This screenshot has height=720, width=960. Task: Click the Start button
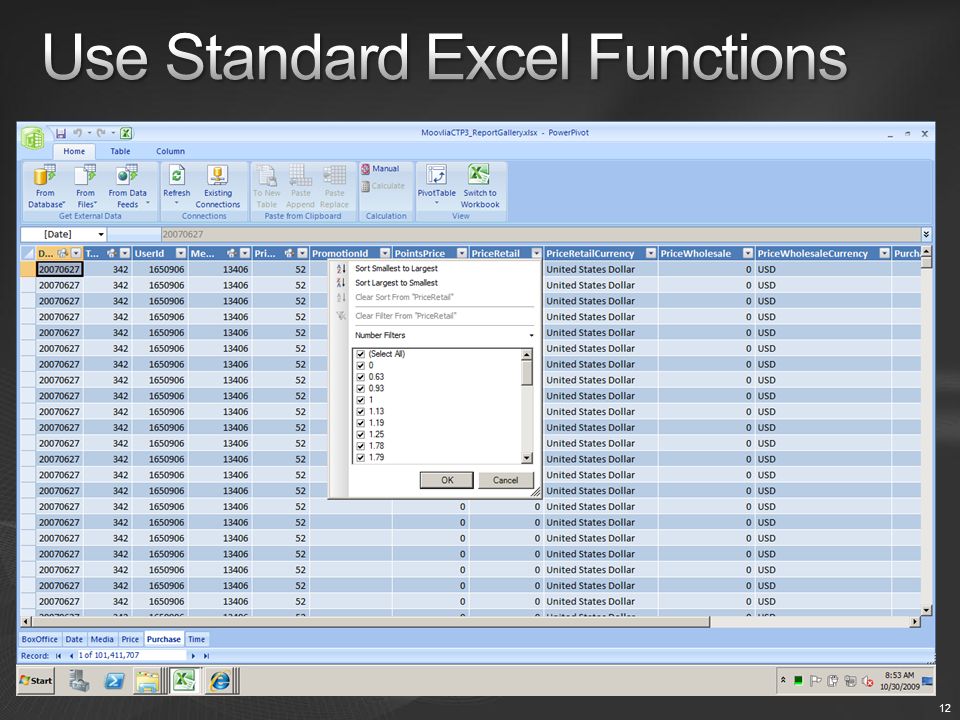36,681
